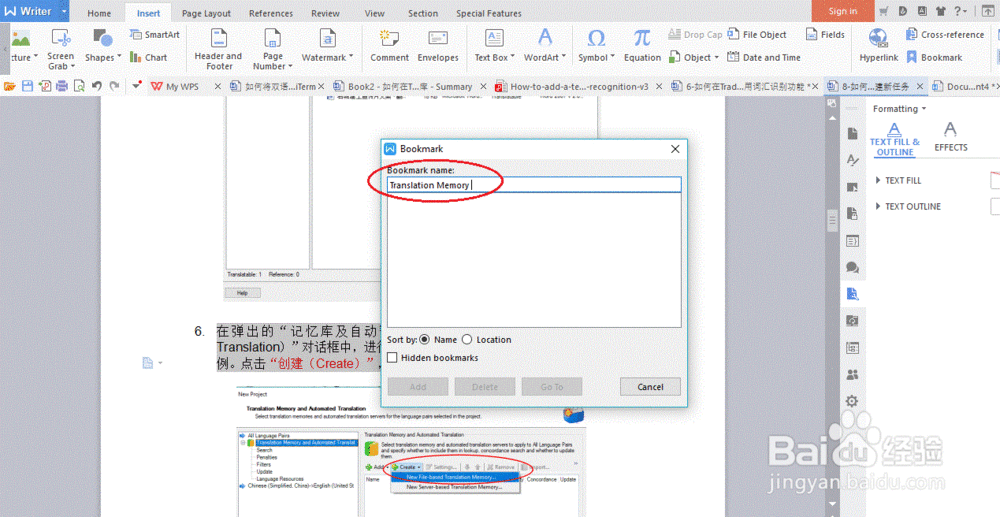Open the Screen Grab tool
The height and width of the screenshot is (517, 1000).
pyautogui.click(x=61, y=48)
